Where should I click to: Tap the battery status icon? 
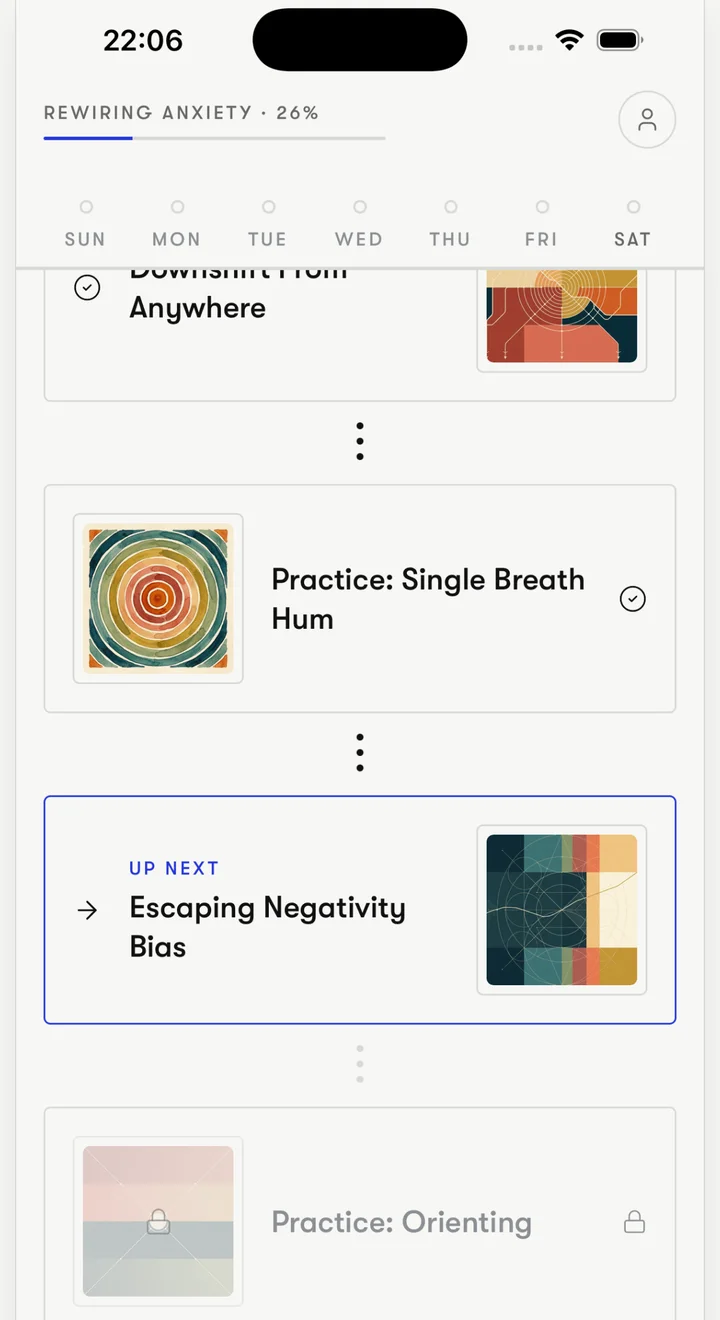(x=620, y=40)
